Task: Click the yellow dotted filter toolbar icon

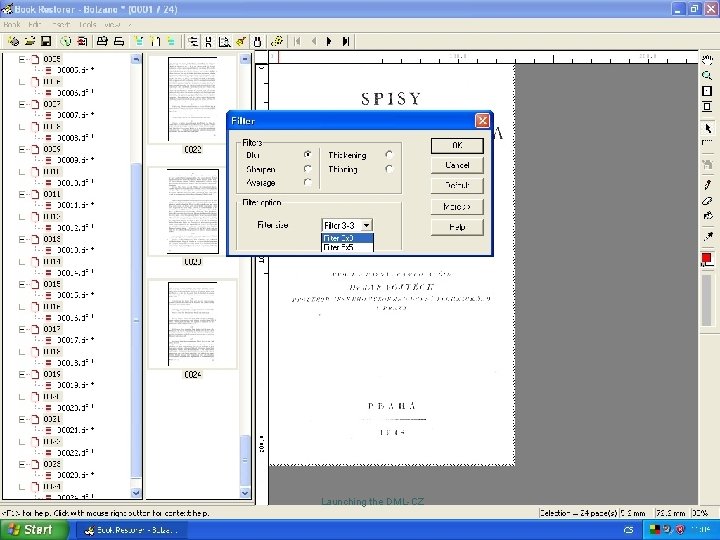Action: coord(276,41)
